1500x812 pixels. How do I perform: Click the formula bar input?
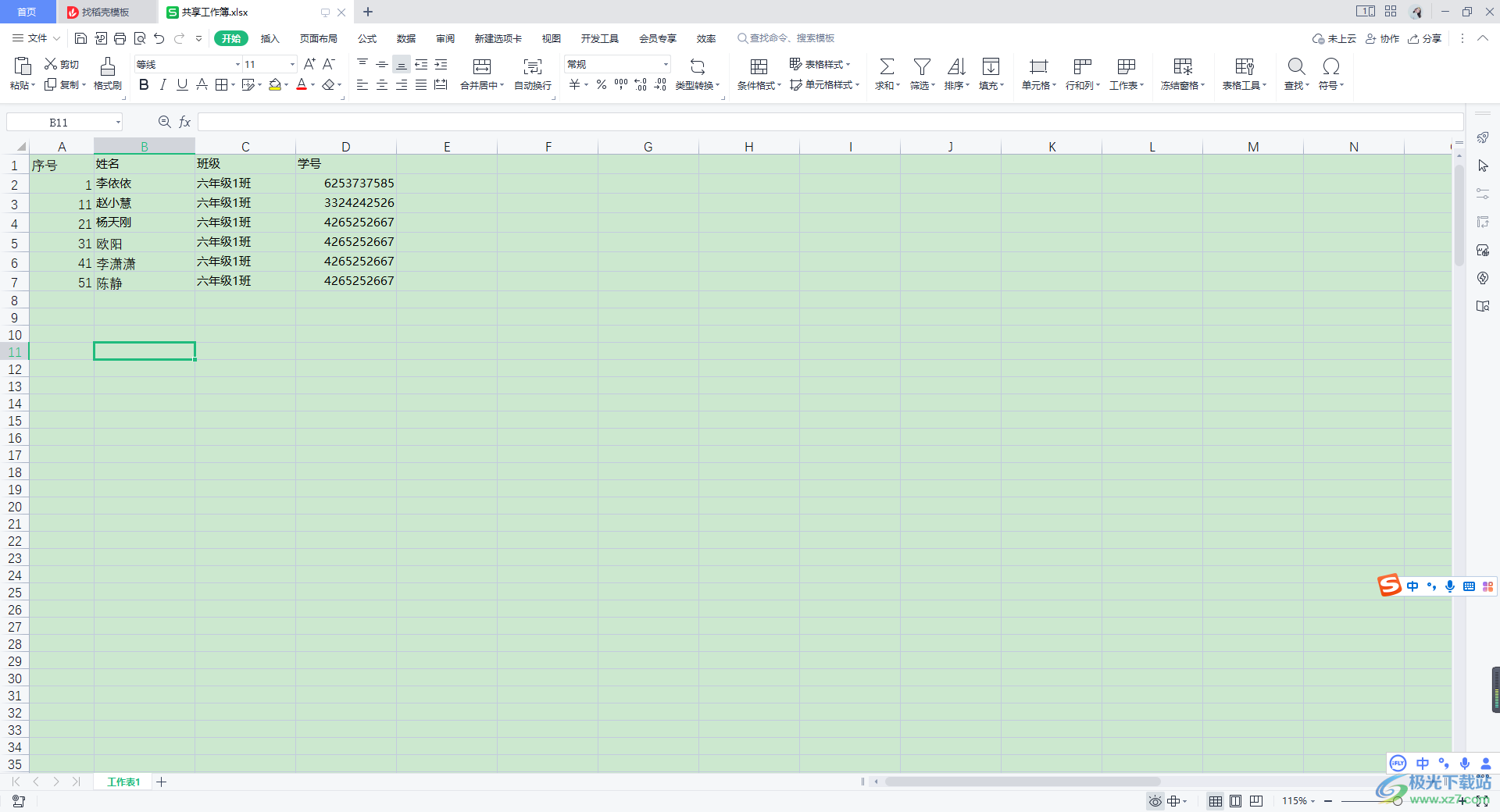830,122
